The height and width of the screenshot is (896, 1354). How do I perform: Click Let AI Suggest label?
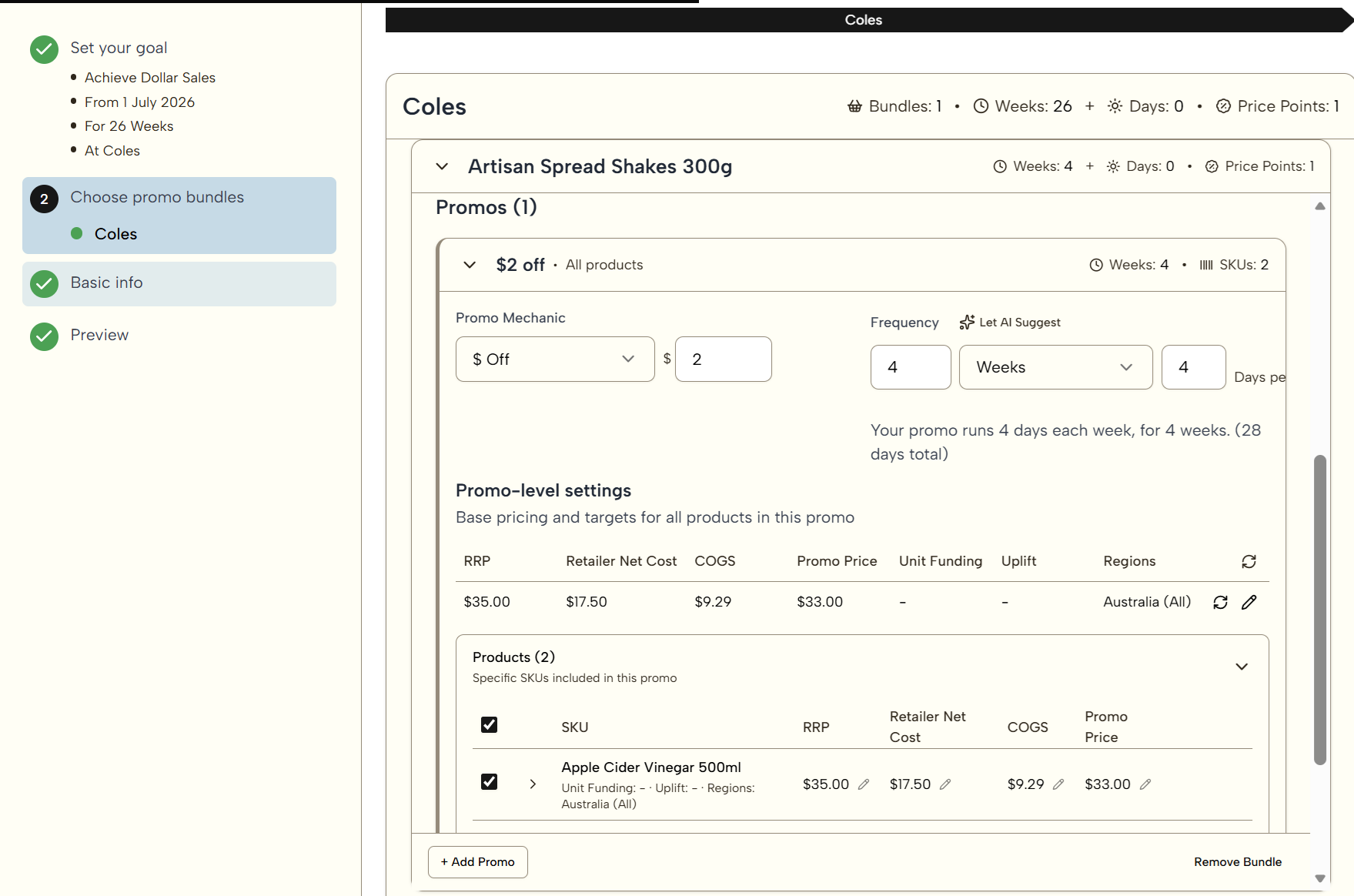1019,323
